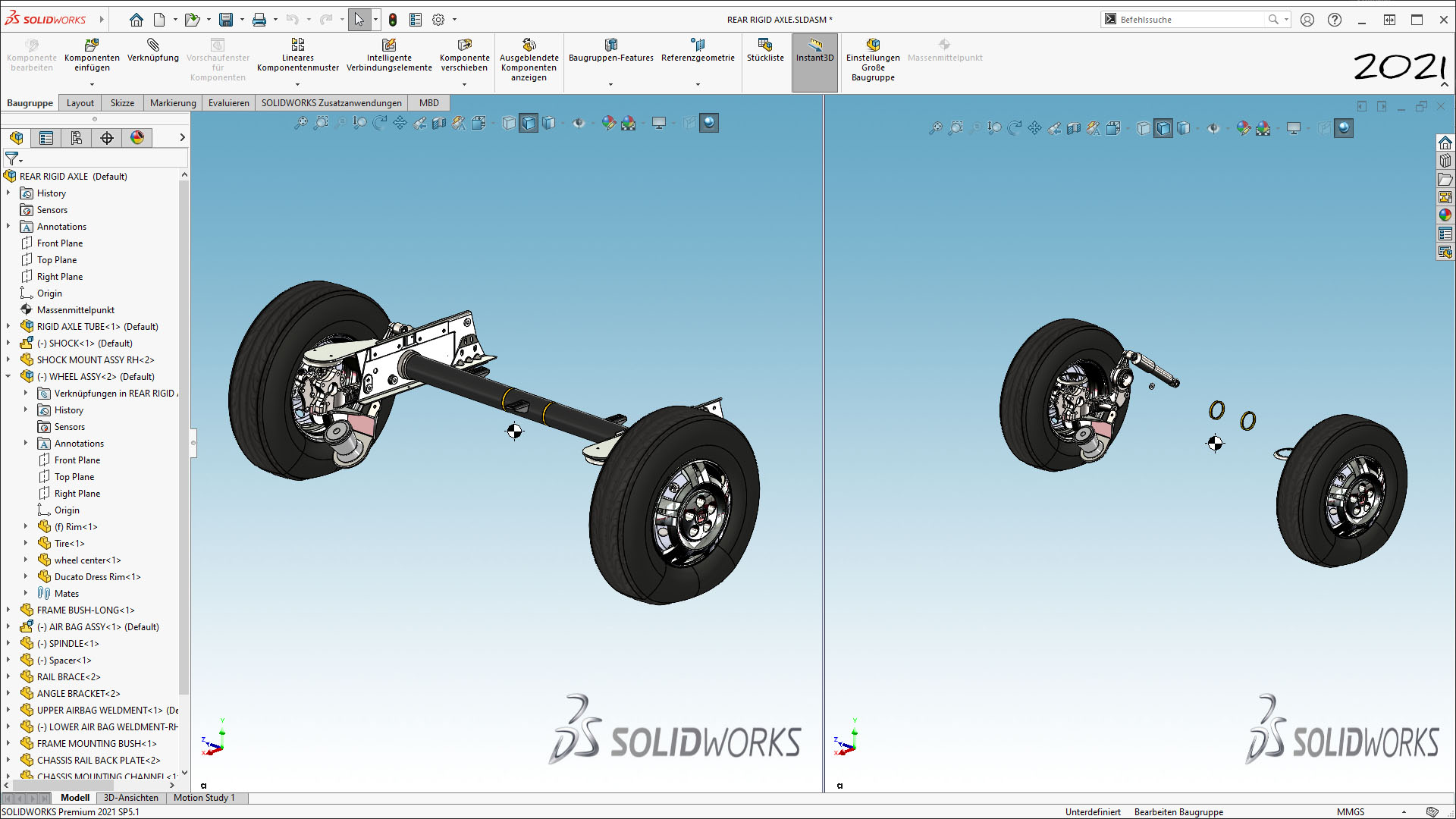Open Baugruppen-Features tool
Viewport: 1456px width, 819px height.
click(610, 51)
